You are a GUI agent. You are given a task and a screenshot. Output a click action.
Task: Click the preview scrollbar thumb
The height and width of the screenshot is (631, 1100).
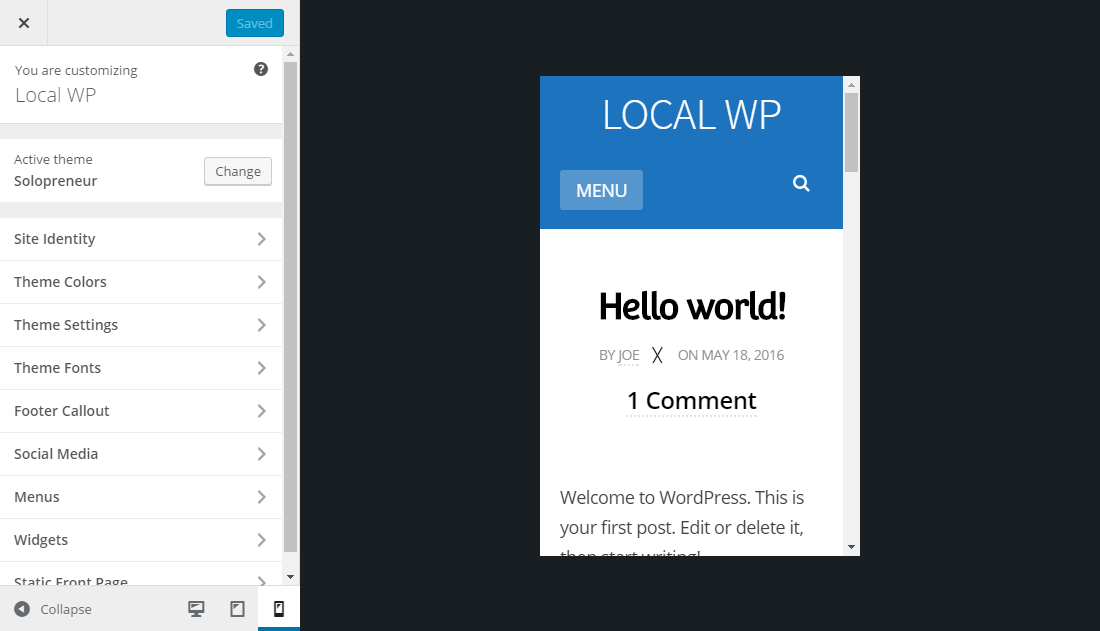[x=852, y=133]
